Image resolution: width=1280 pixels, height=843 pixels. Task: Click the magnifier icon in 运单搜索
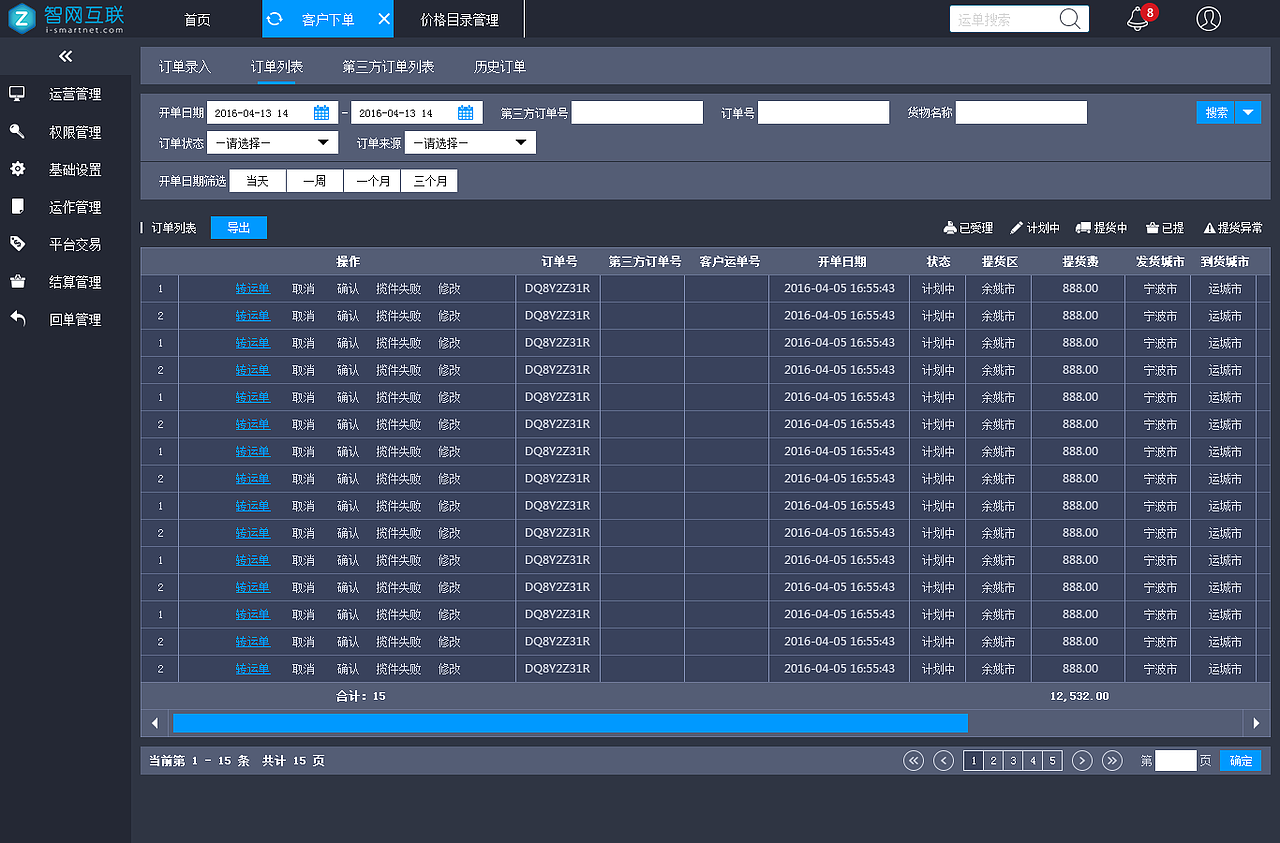coord(1070,19)
